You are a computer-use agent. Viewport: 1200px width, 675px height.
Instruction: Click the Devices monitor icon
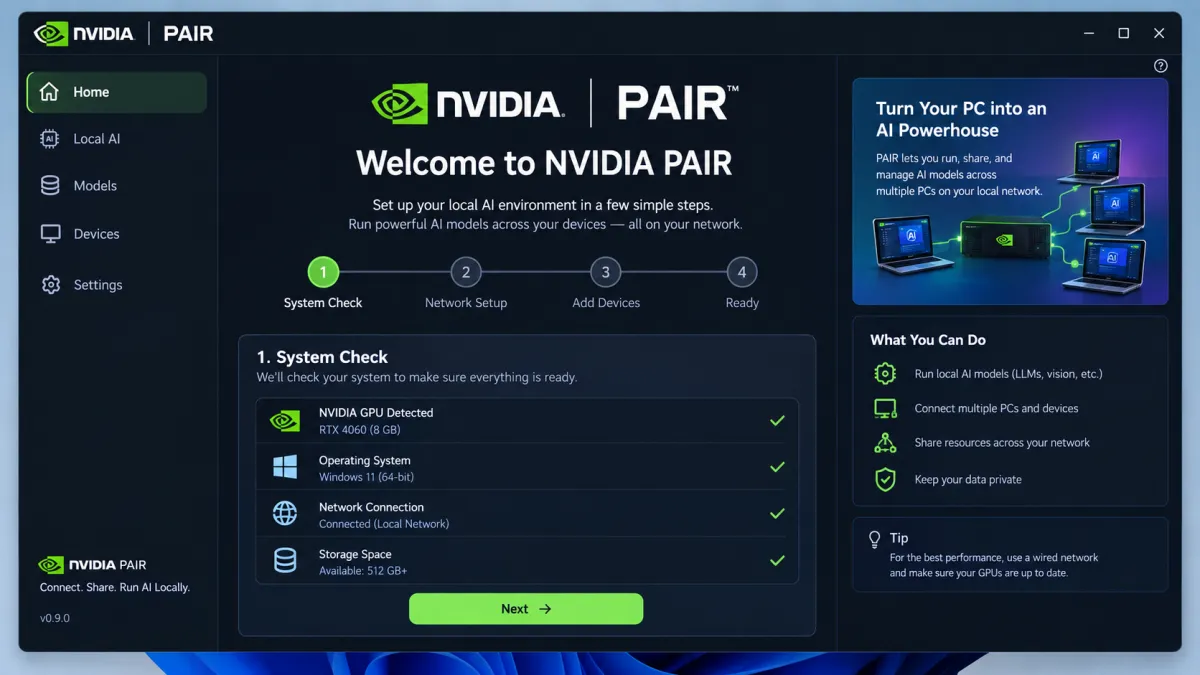[x=50, y=234]
